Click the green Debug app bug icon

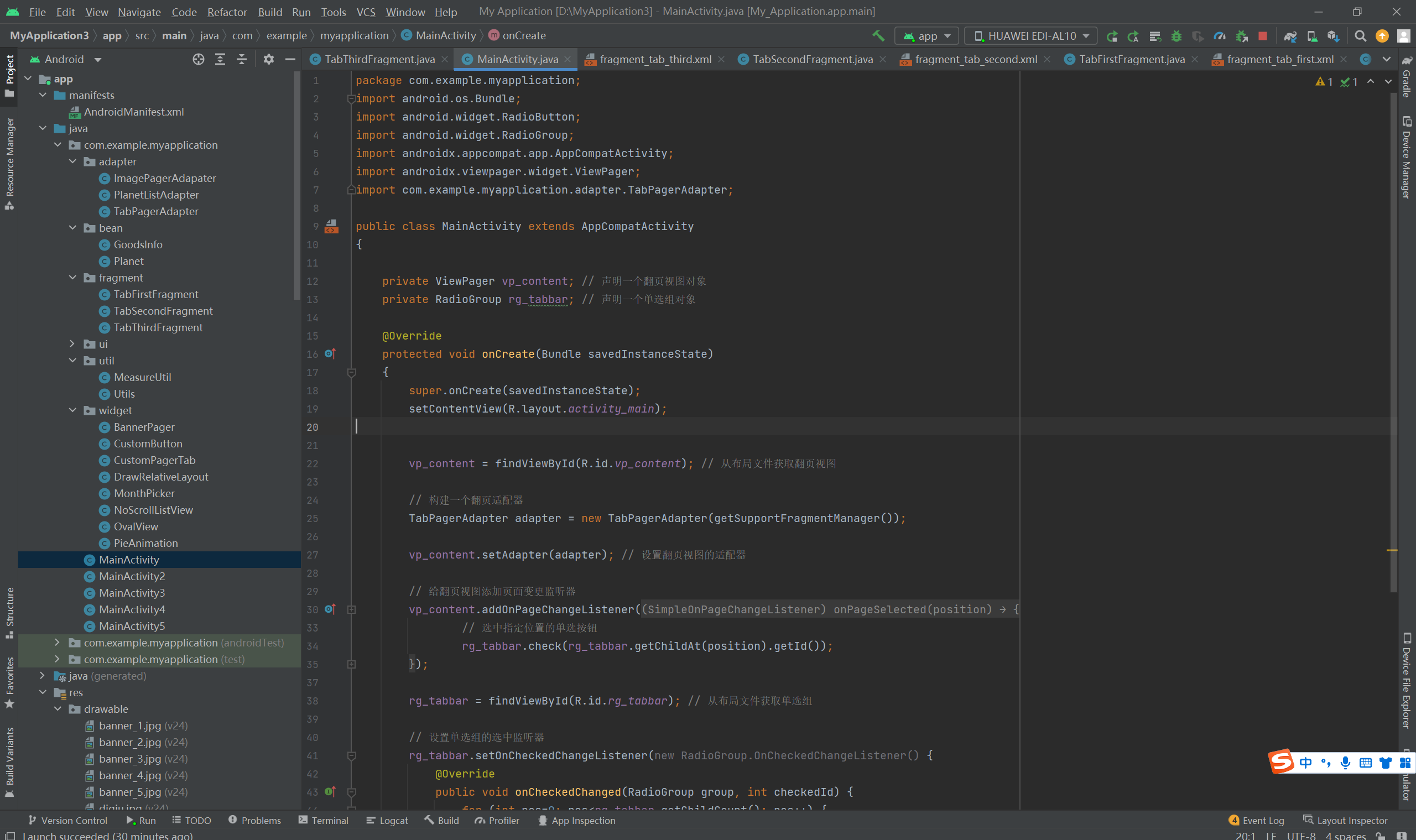pyautogui.click(x=1176, y=35)
